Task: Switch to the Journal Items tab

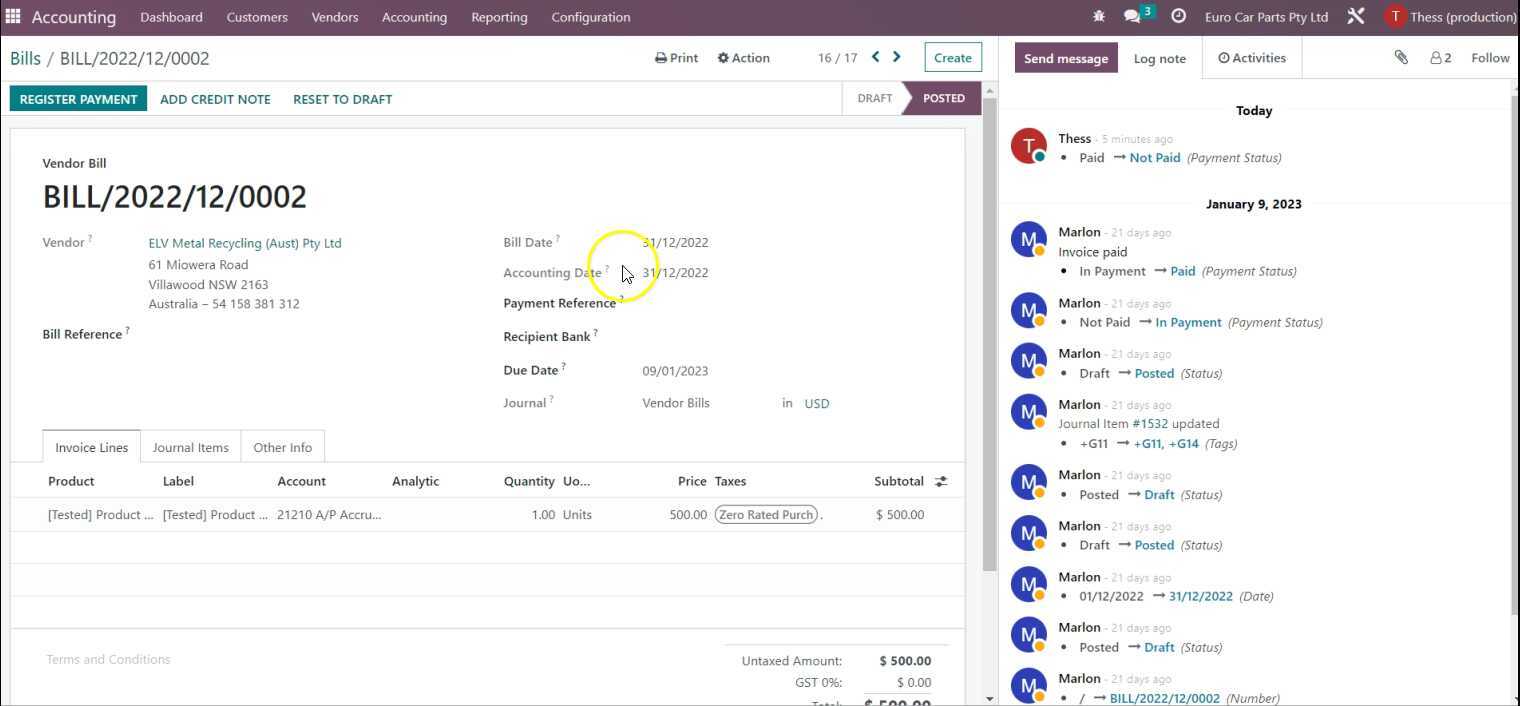Action: 190,447
